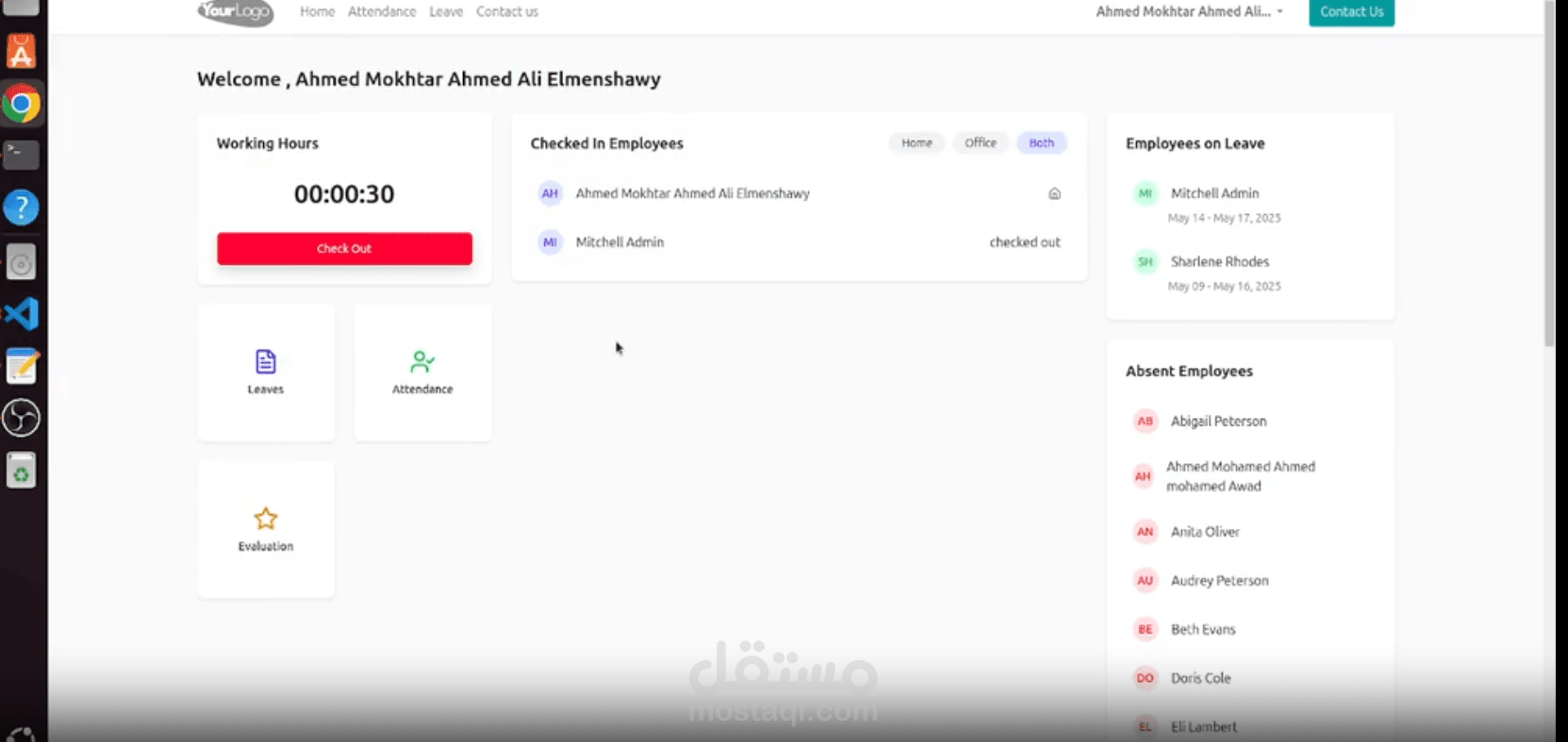Open the Attendance menu item
This screenshot has width=1568, height=742.
(x=382, y=11)
